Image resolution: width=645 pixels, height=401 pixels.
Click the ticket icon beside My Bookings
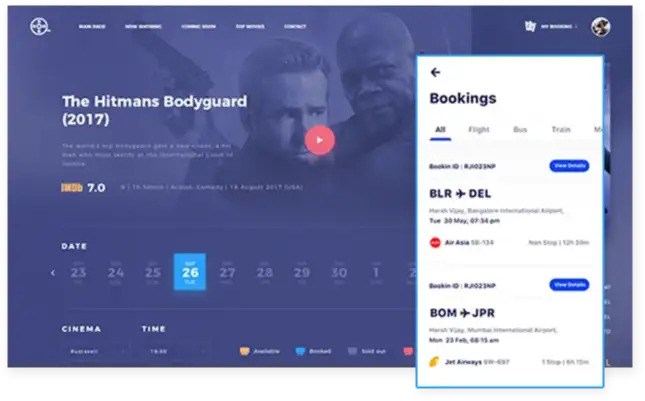530,26
